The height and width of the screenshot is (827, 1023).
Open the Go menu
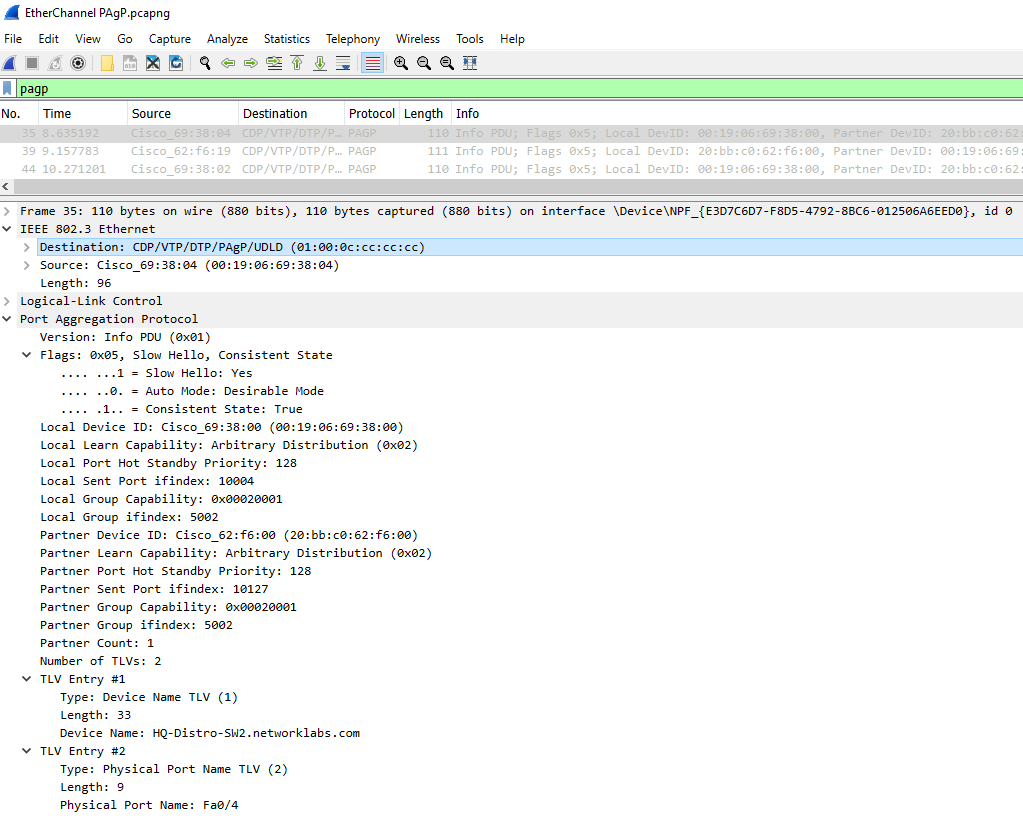tap(125, 39)
